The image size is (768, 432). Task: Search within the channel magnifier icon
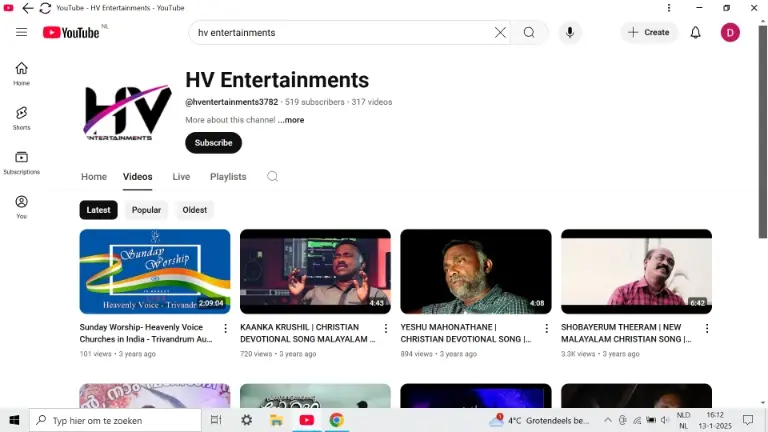(272, 176)
